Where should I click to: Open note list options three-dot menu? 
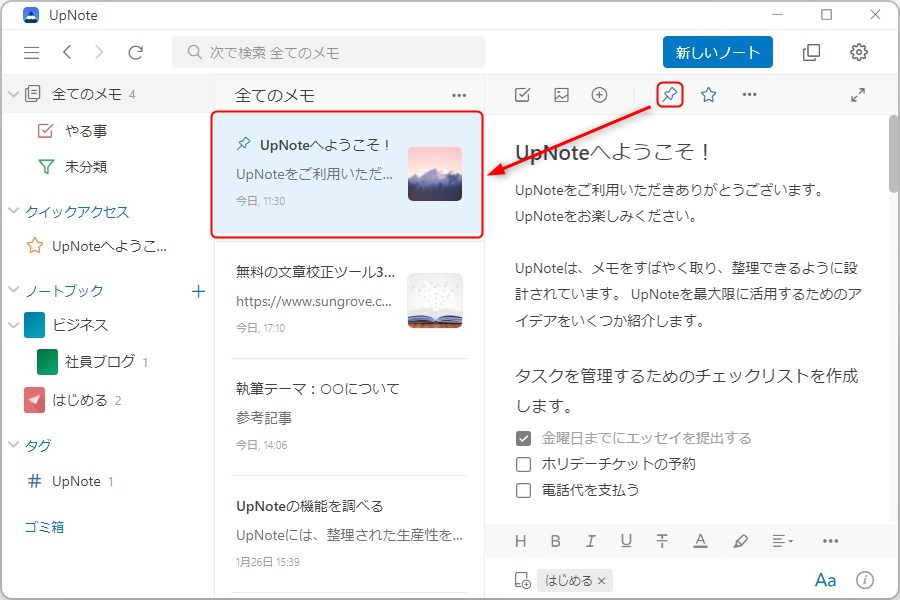(459, 95)
